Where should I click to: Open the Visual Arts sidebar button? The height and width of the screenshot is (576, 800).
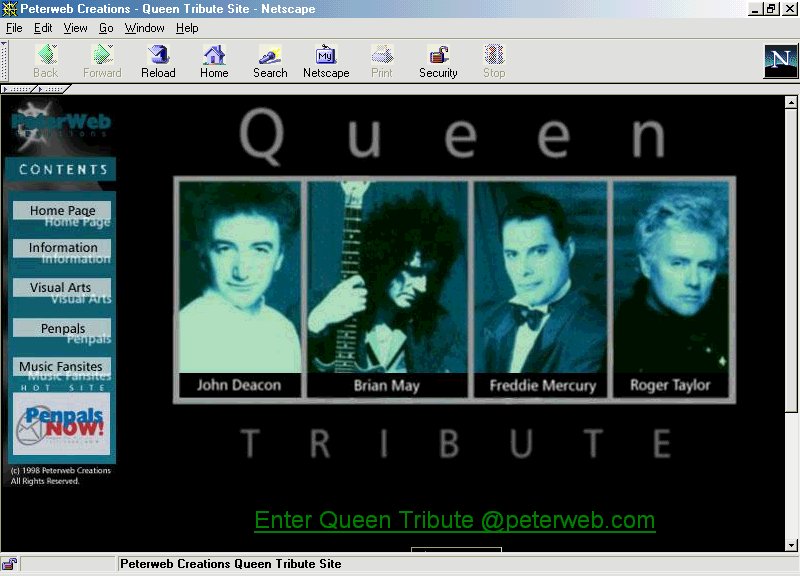pos(62,287)
